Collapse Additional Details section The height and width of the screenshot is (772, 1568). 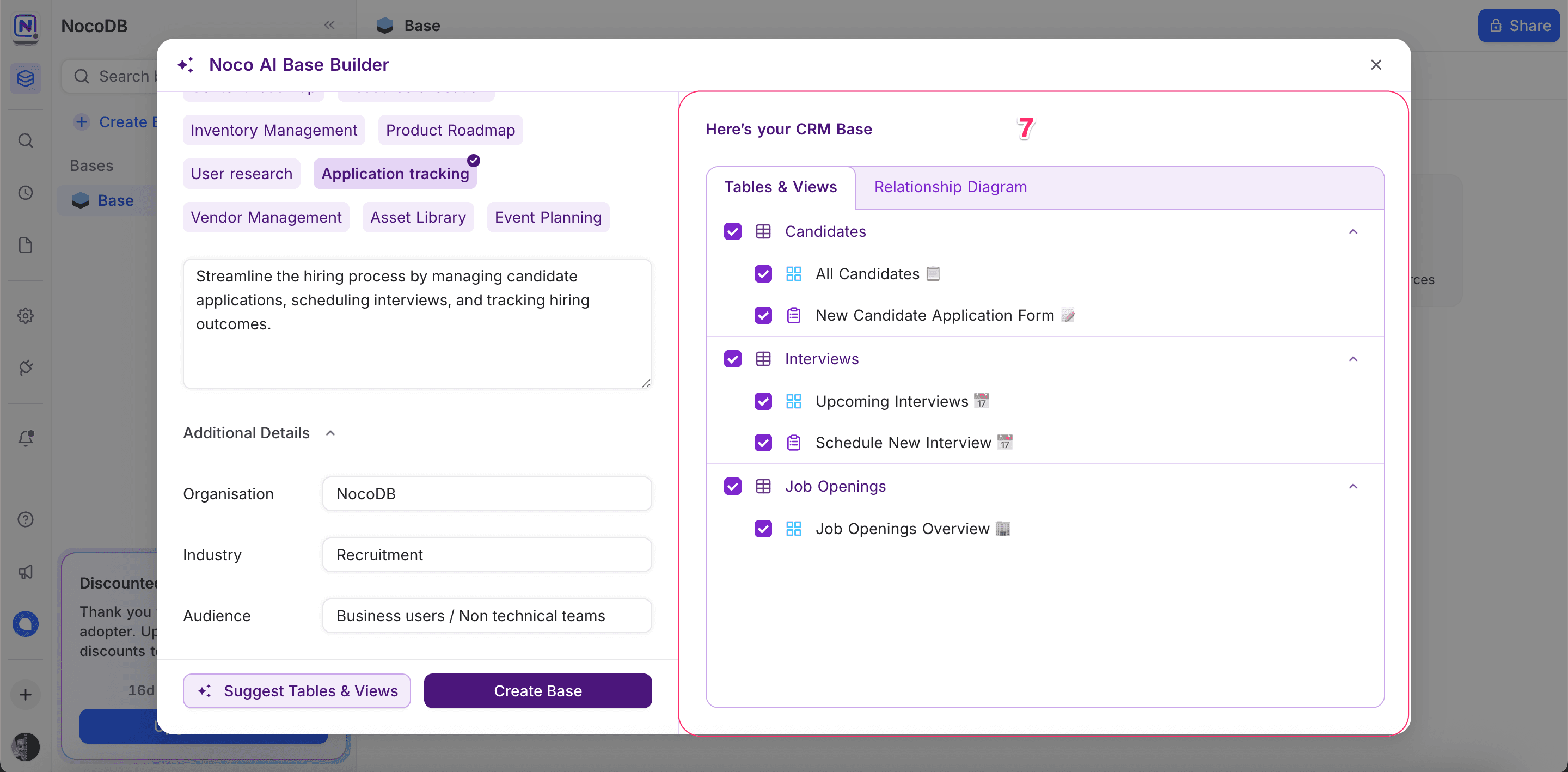point(330,433)
